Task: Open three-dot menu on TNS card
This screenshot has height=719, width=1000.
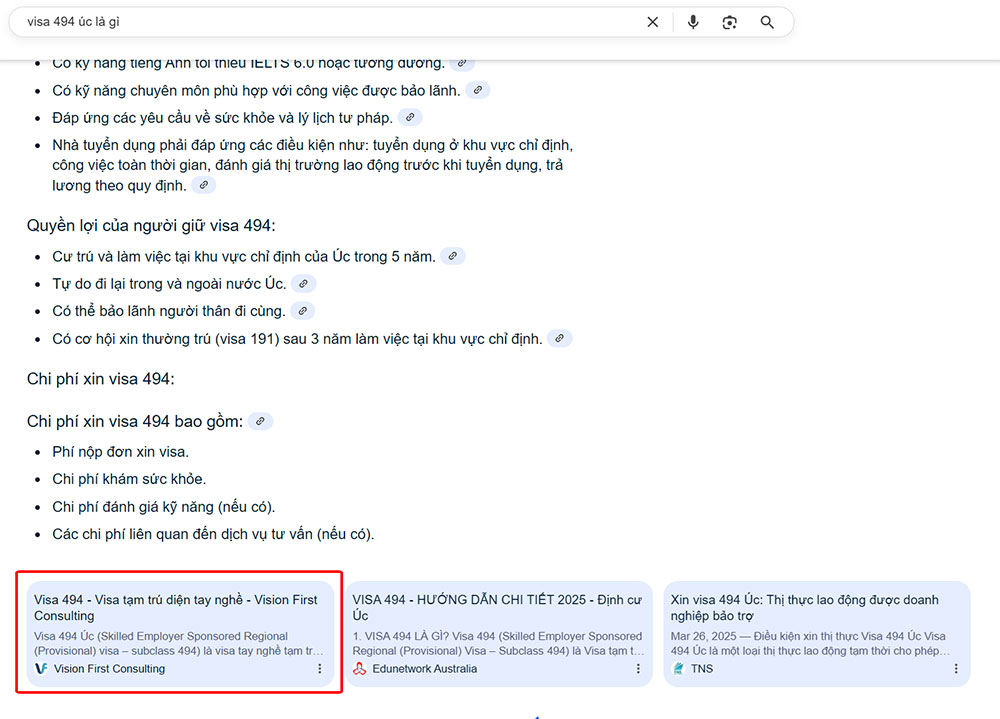Action: [956, 669]
